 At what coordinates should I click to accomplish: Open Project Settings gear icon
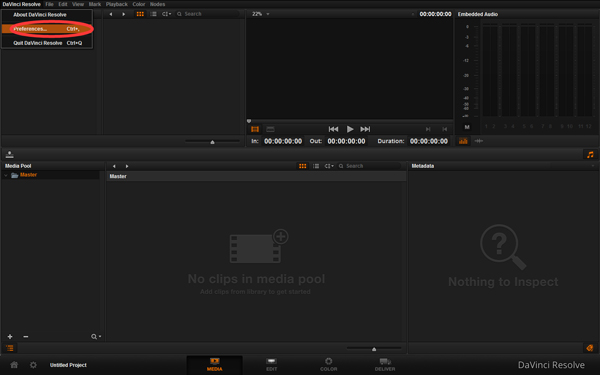(33, 365)
